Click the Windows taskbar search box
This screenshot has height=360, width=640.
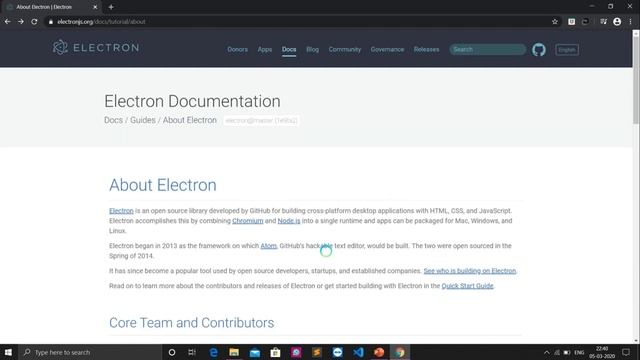91,352
